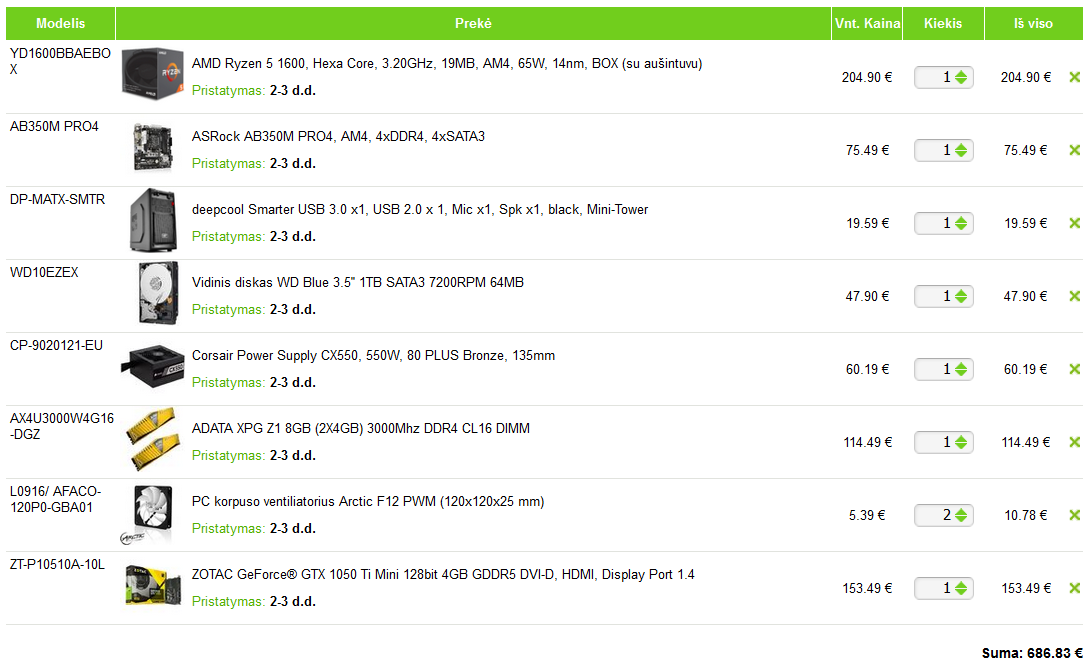Remove AMD Ryzen 5 1600 from cart

tap(1074, 77)
